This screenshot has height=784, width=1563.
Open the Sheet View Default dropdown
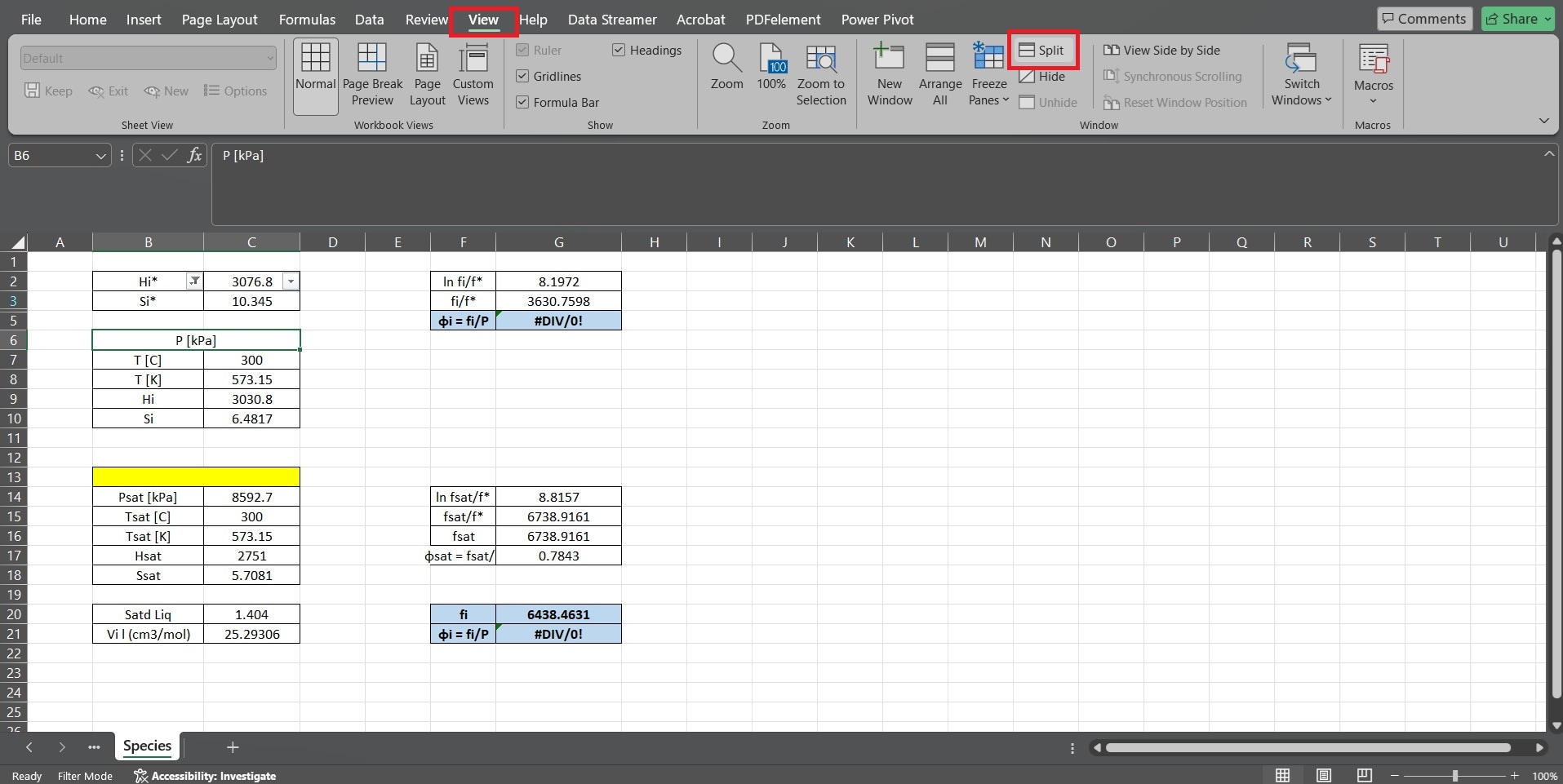(148, 59)
